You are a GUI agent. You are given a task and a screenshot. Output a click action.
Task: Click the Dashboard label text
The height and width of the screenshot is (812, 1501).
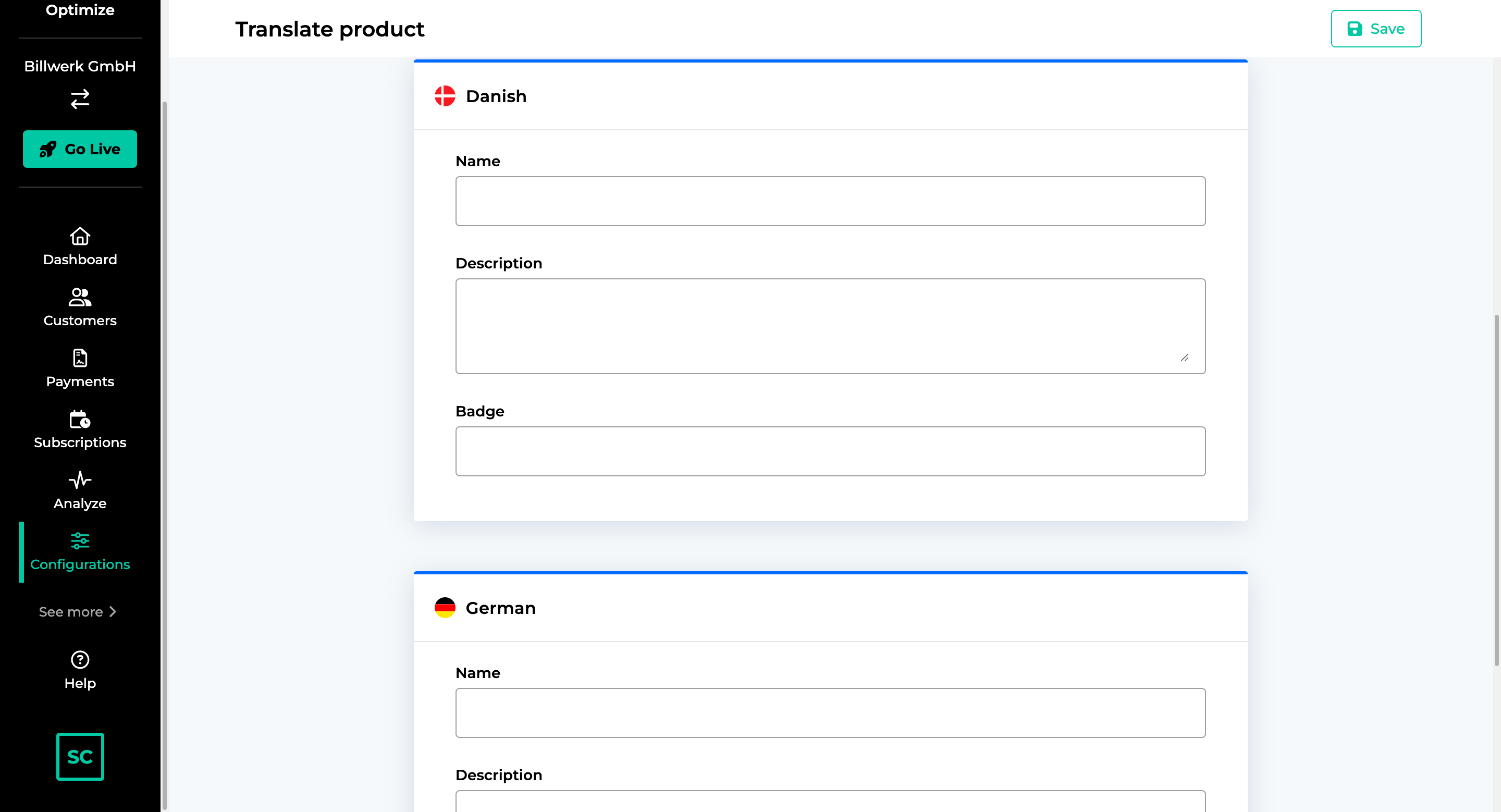80,260
